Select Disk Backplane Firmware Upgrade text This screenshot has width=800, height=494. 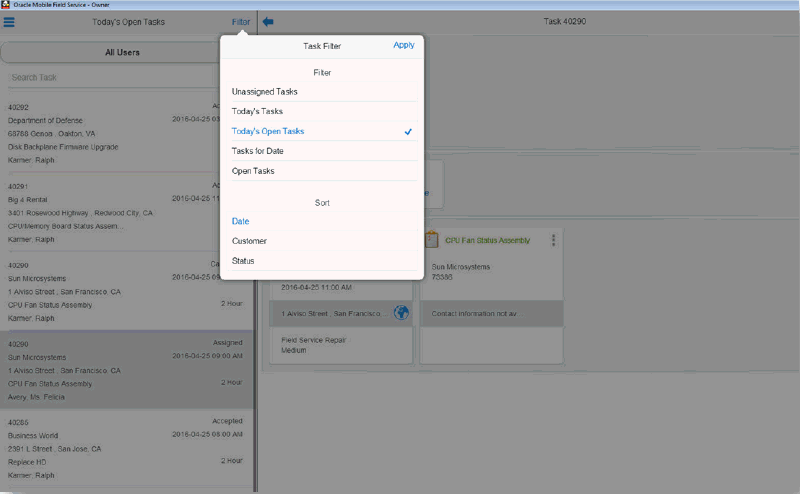tap(63, 147)
